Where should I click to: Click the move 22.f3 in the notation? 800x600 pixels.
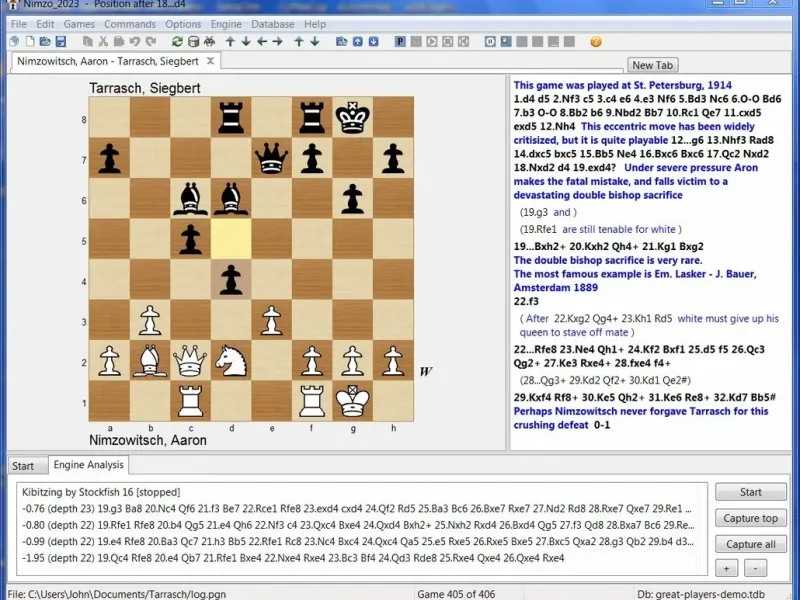tap(526, 302)
